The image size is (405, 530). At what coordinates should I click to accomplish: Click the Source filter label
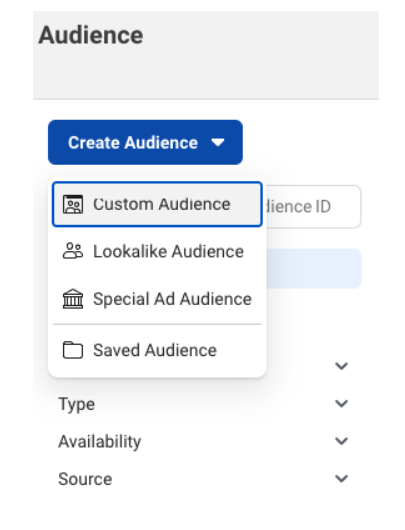[85, 479]
